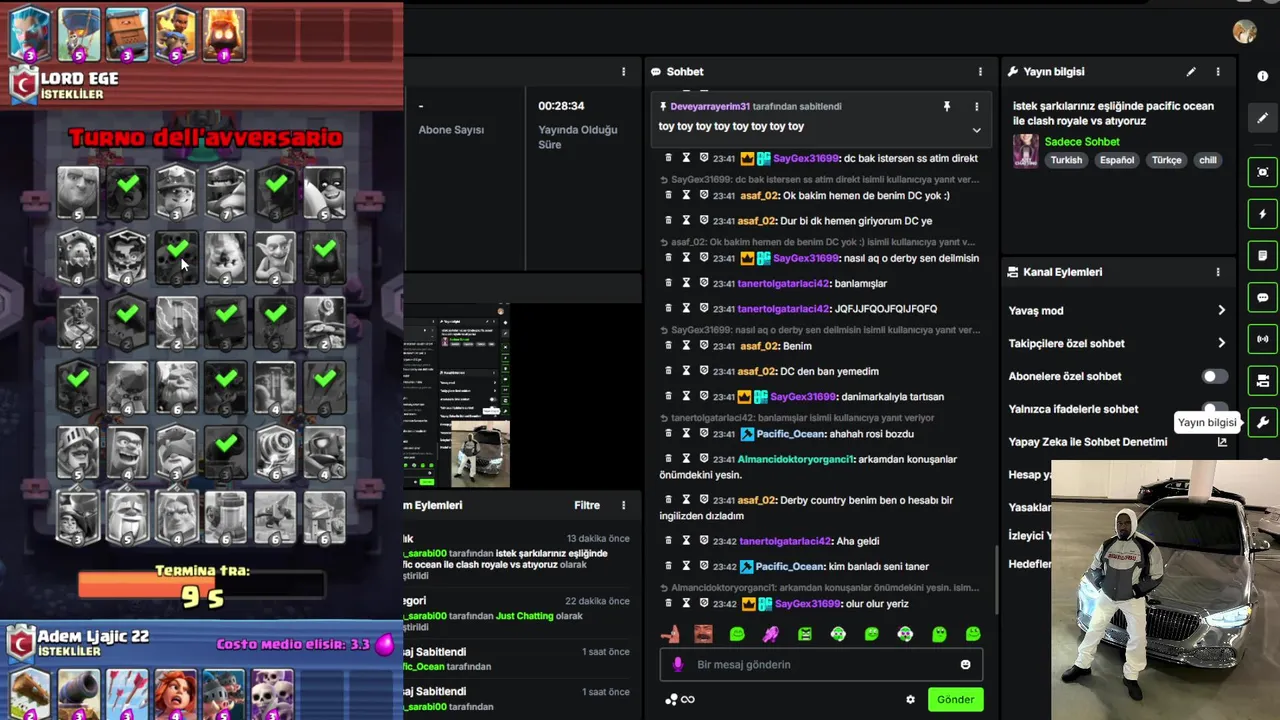The image size is (1280, 720).
Task: Click the Türkçe tag
Action: 1166,160
